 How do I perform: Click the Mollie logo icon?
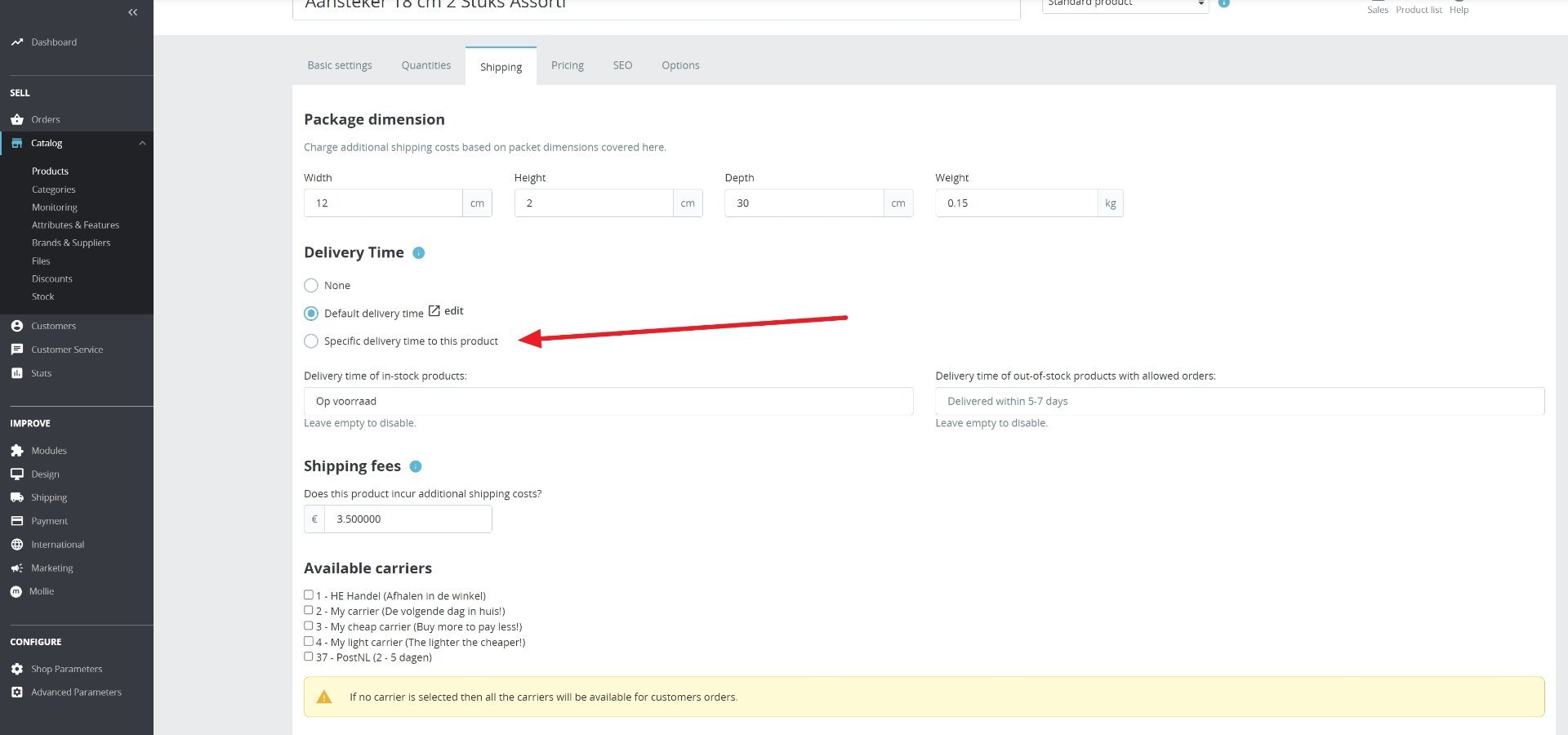click(16, 591)
